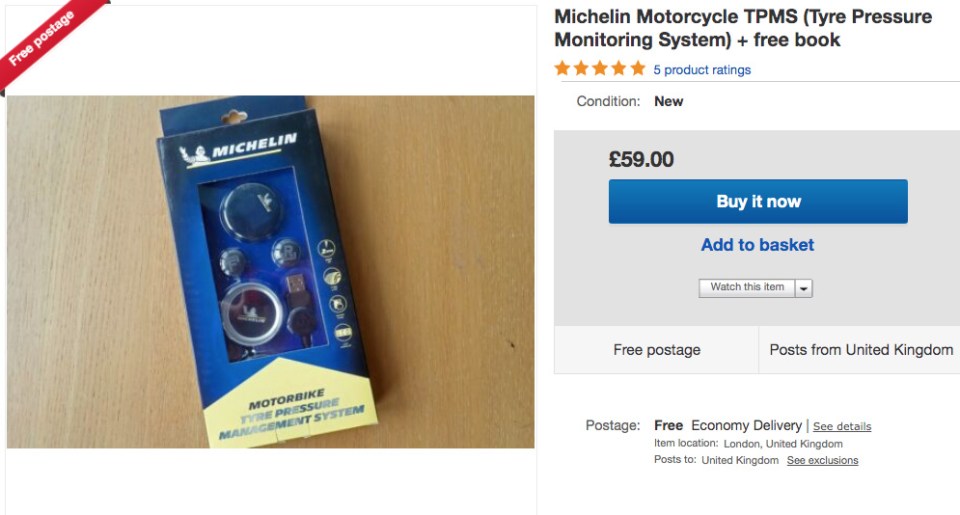Click the Watch this item button
This screenshot has width=960, height=515.
(747, 287)
